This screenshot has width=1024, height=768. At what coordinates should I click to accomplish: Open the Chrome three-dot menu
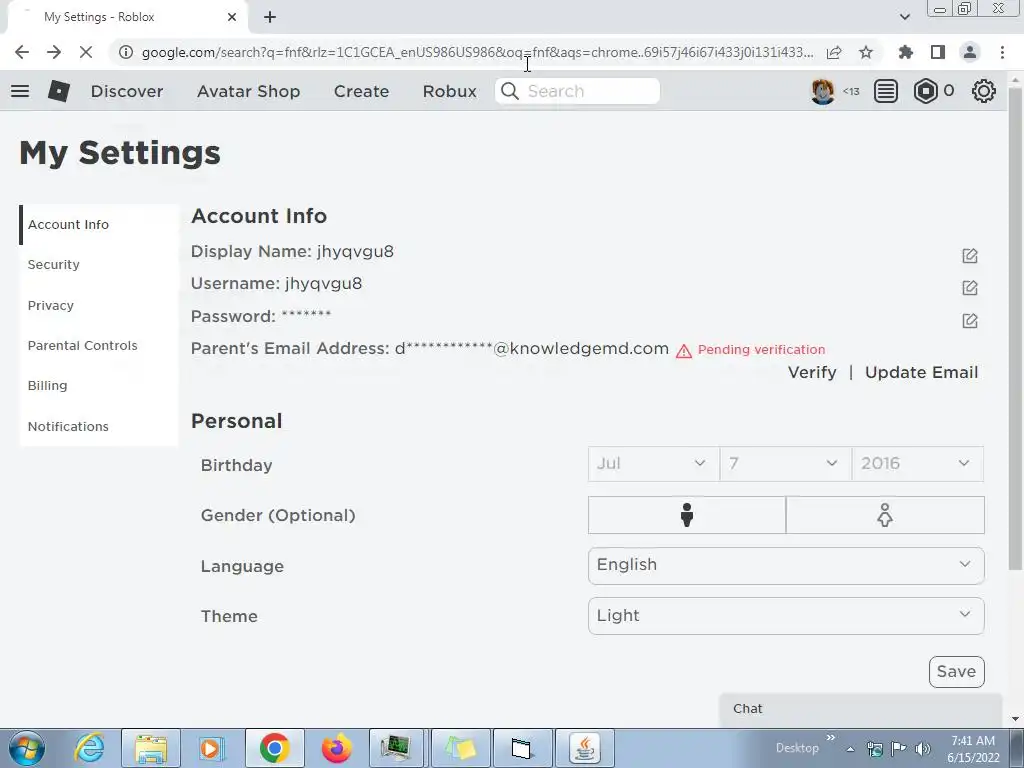pos(1002,52)
